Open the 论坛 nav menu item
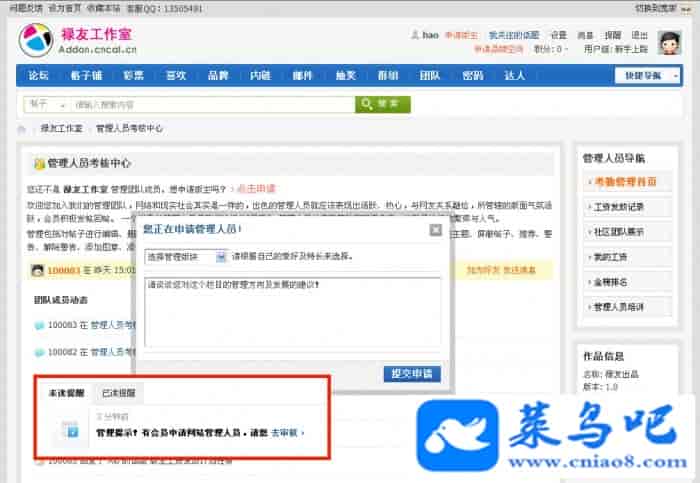Image resolution: width=700 pixels, height=483 pixels. [x=38, y=75]
